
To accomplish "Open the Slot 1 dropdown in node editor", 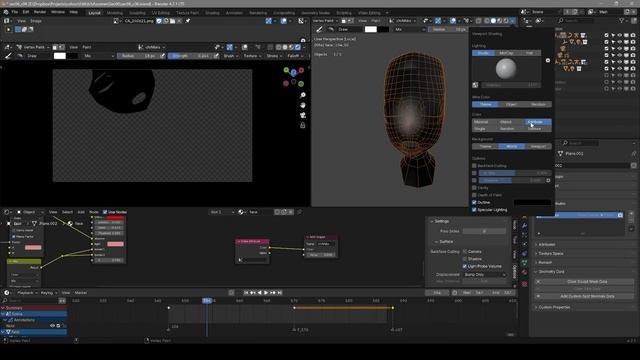I will point(222,212).
